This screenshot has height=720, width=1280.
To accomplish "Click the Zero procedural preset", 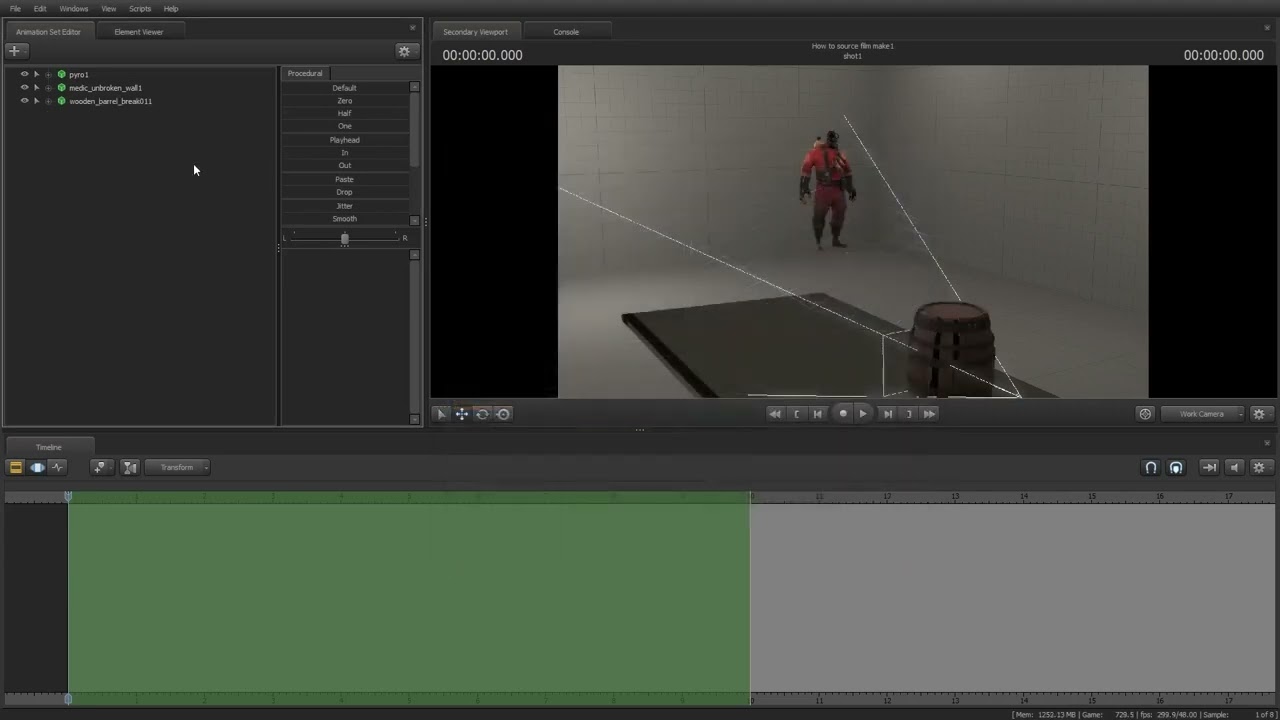I will point(345,101).
